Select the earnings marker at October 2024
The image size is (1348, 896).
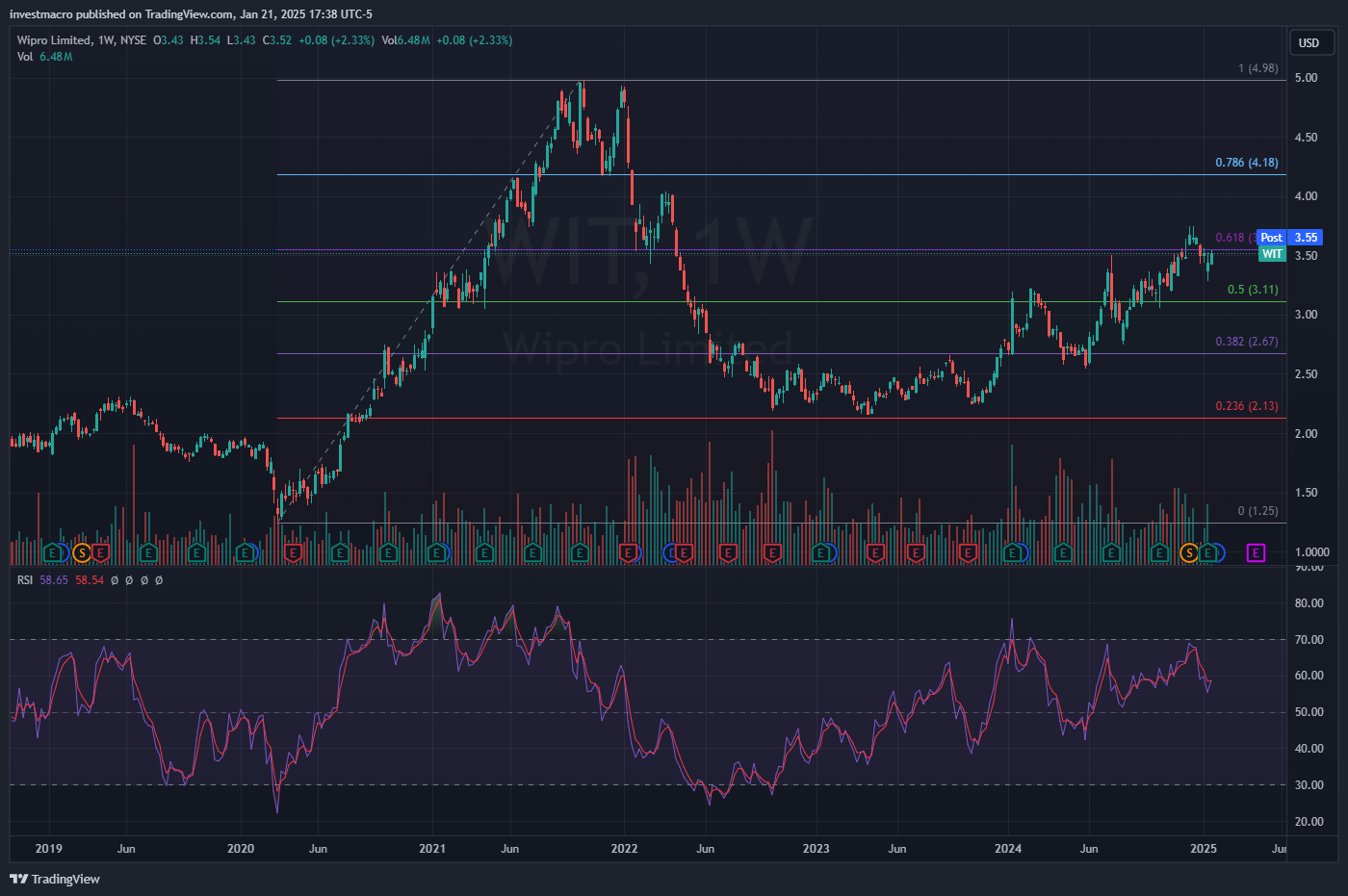point(1159,552)
